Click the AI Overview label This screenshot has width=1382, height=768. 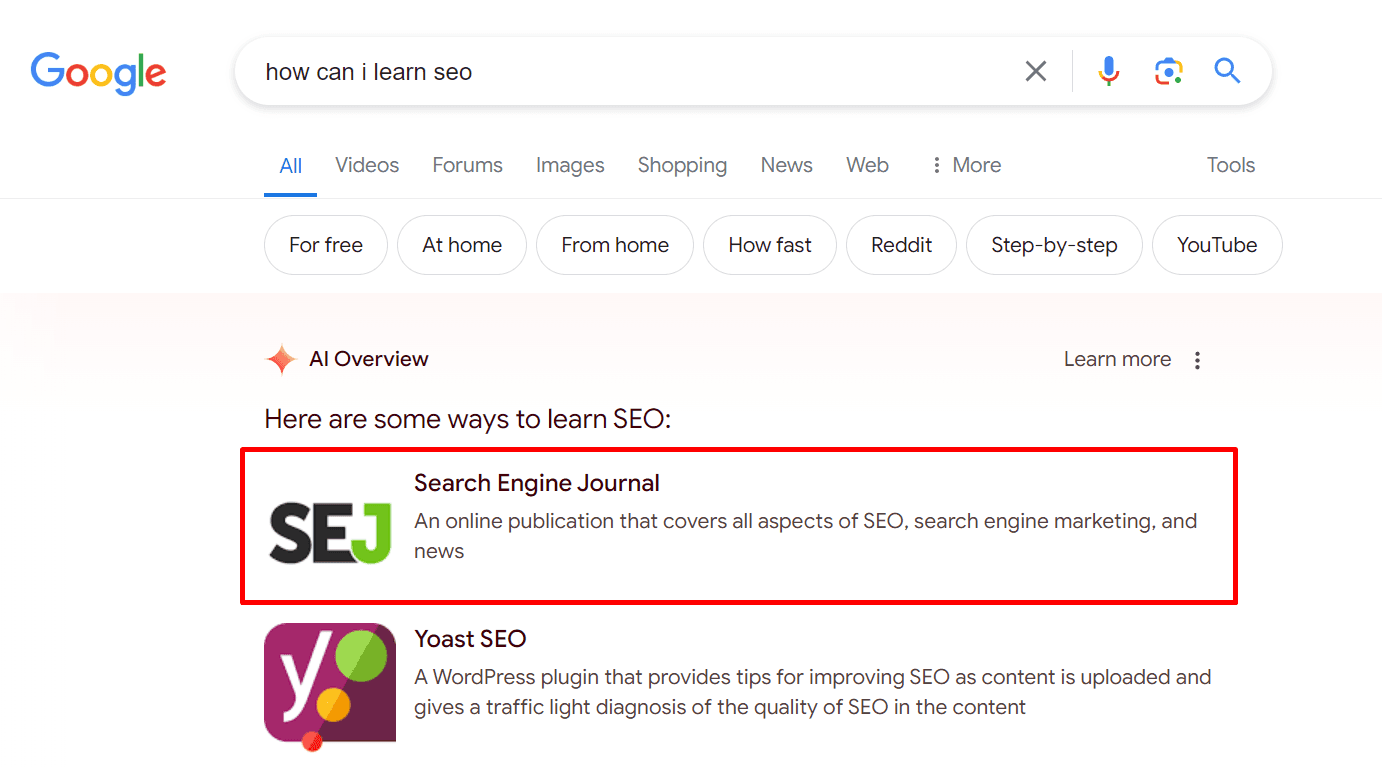[369, 359]
